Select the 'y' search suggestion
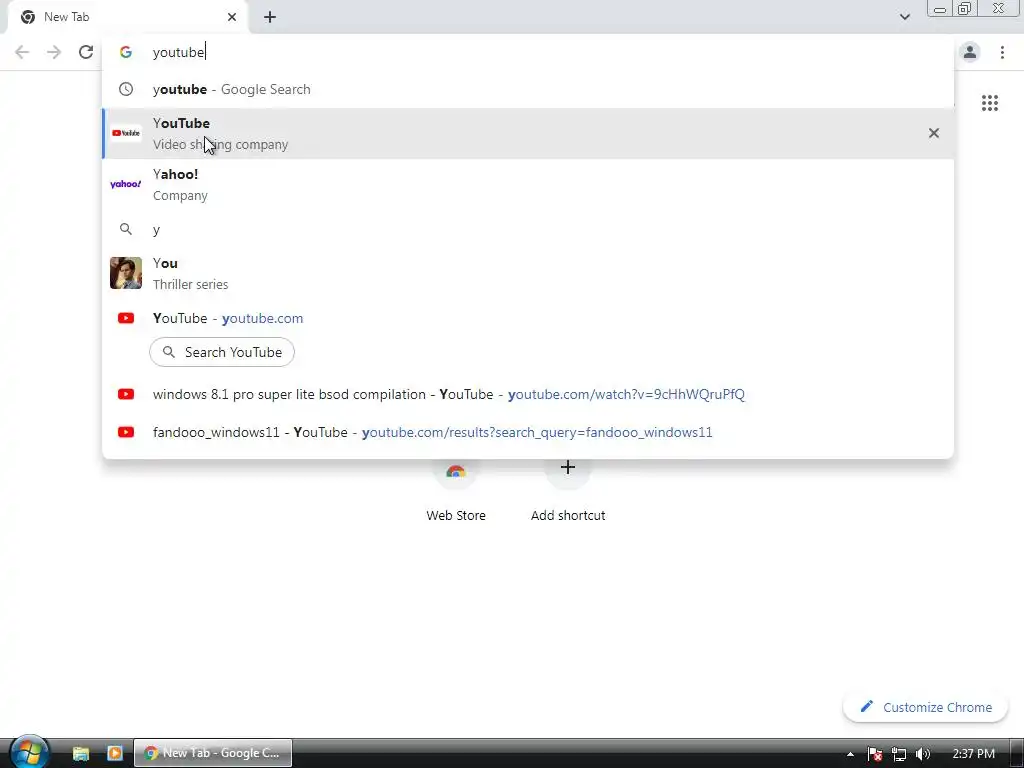1024x768 pixels. pos(528,229)
